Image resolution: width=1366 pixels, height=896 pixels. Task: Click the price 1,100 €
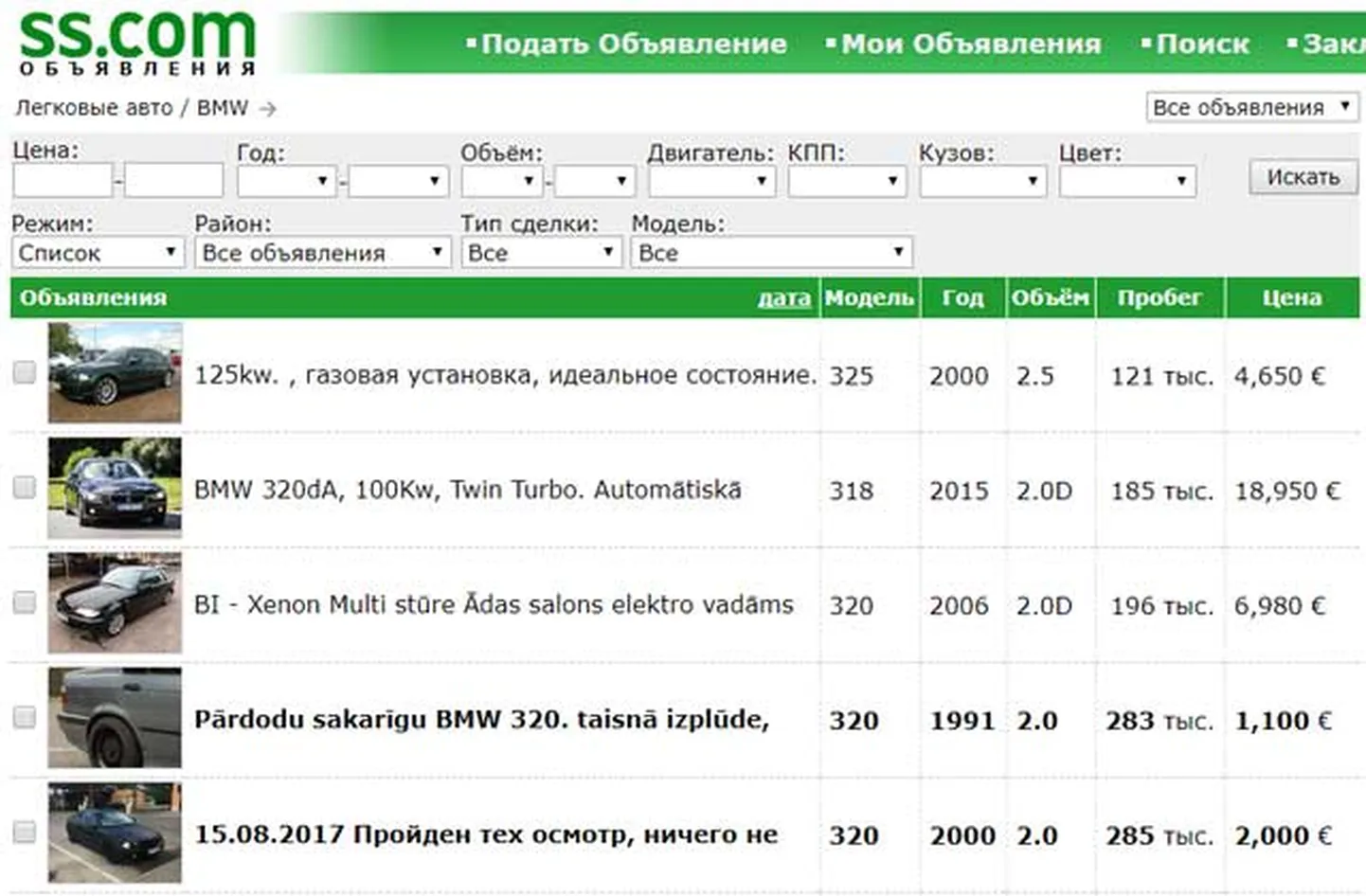pyautogui.click(x=1284, y=721)
